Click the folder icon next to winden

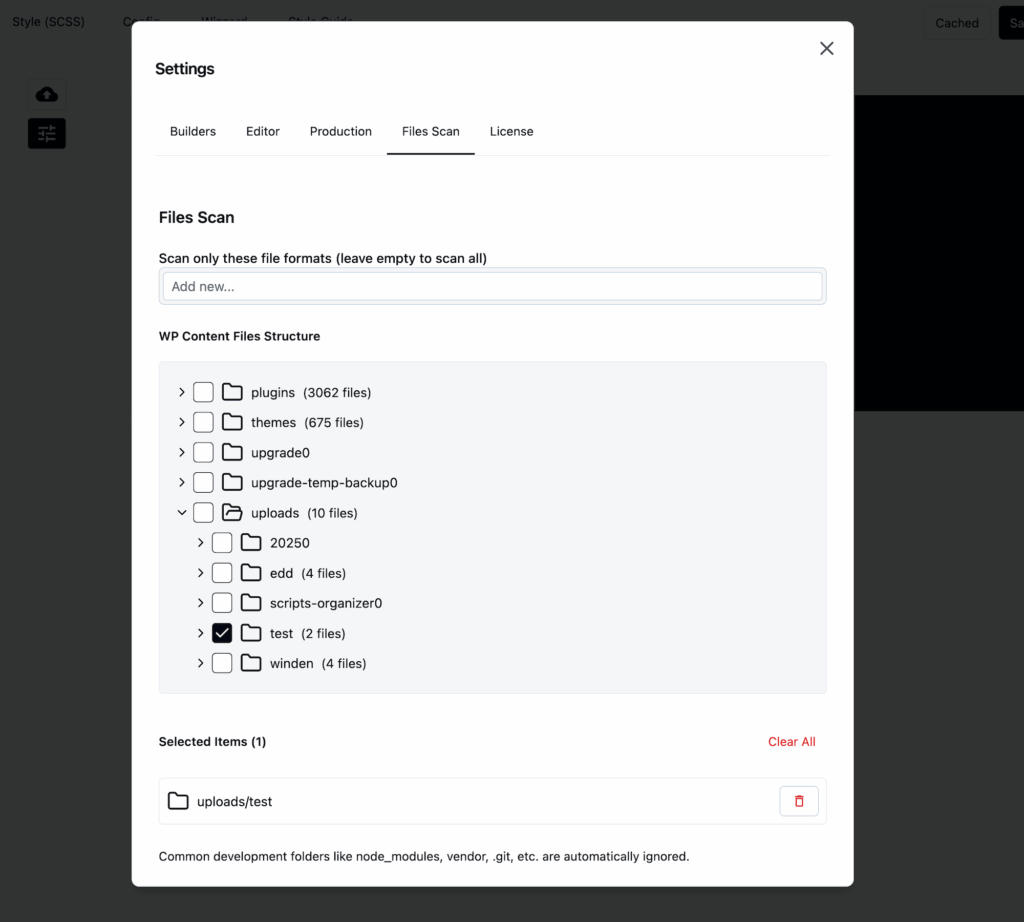click(250, 662)
